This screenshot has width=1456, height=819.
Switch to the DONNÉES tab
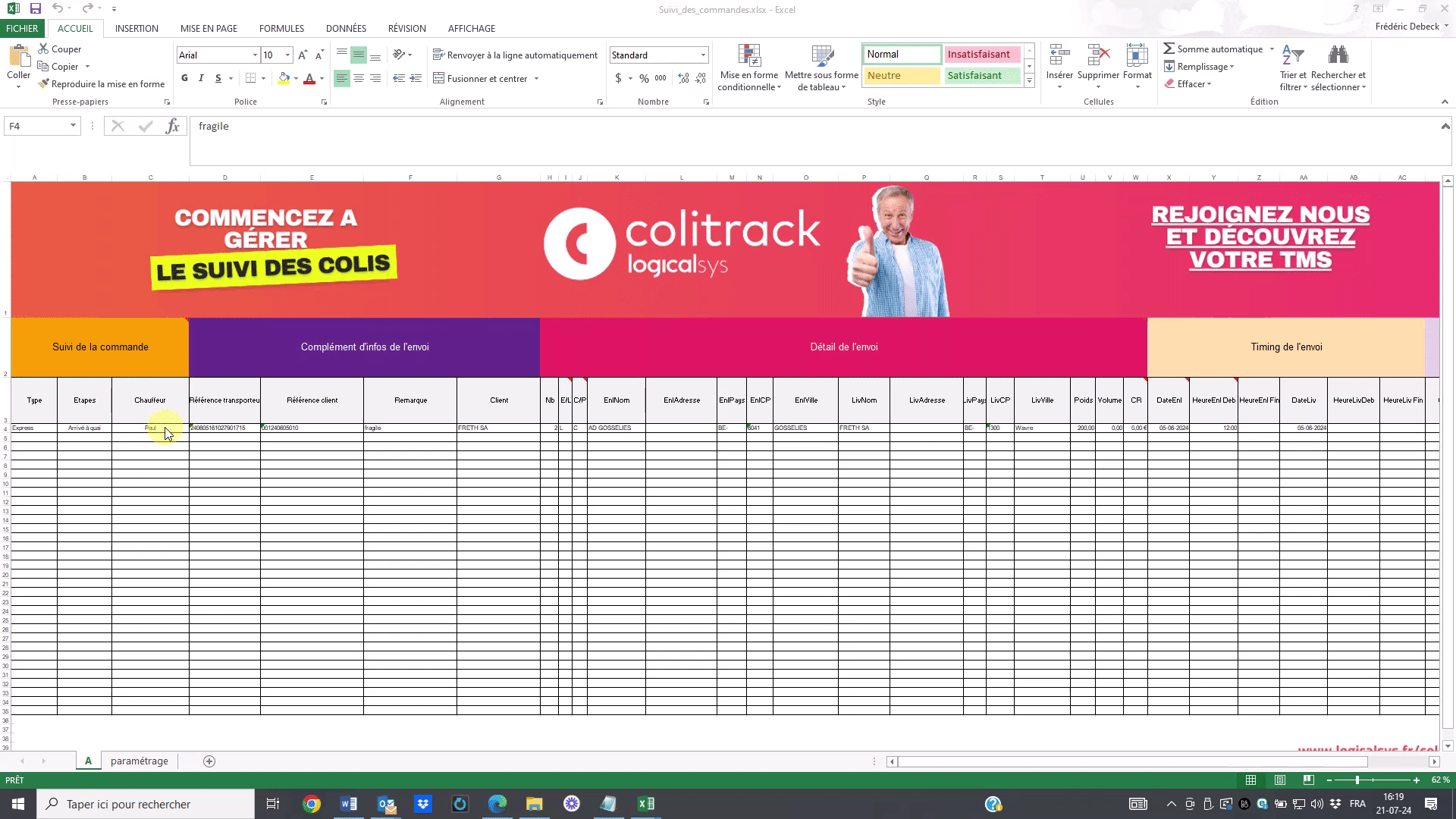tap(346, 28)
